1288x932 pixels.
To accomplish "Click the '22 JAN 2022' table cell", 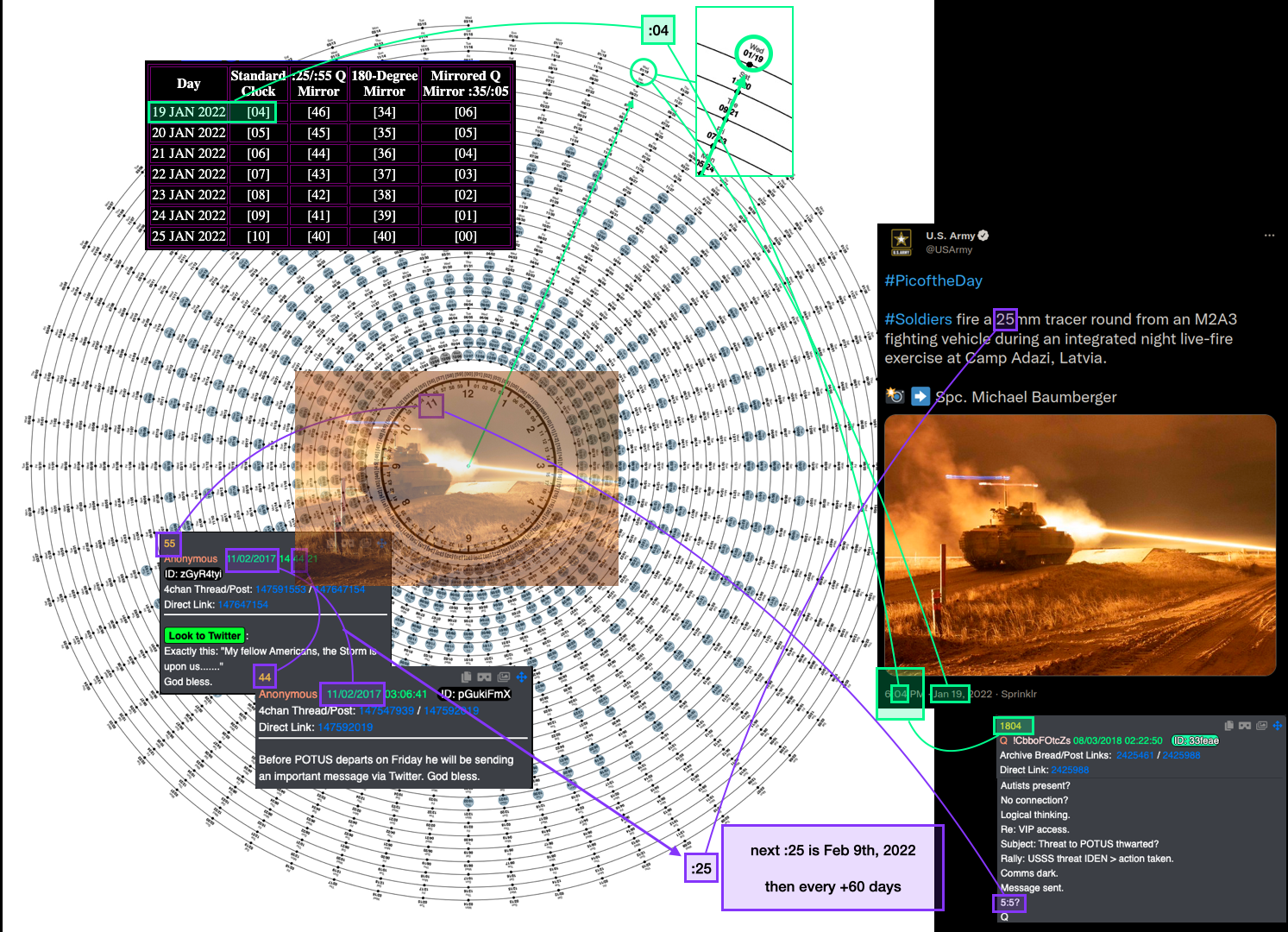I will coord(189,173).
